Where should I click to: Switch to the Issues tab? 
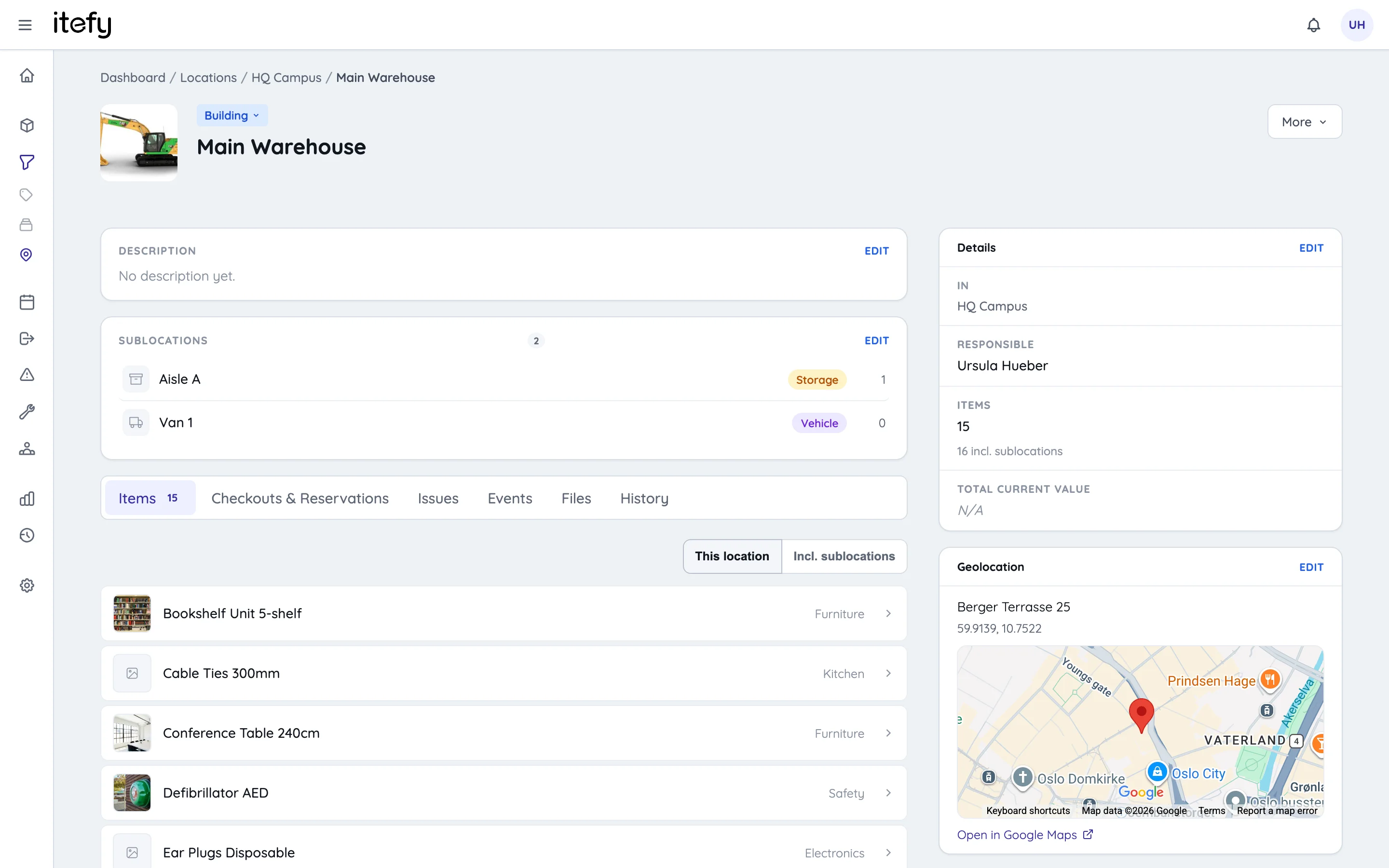click(438, 498)
